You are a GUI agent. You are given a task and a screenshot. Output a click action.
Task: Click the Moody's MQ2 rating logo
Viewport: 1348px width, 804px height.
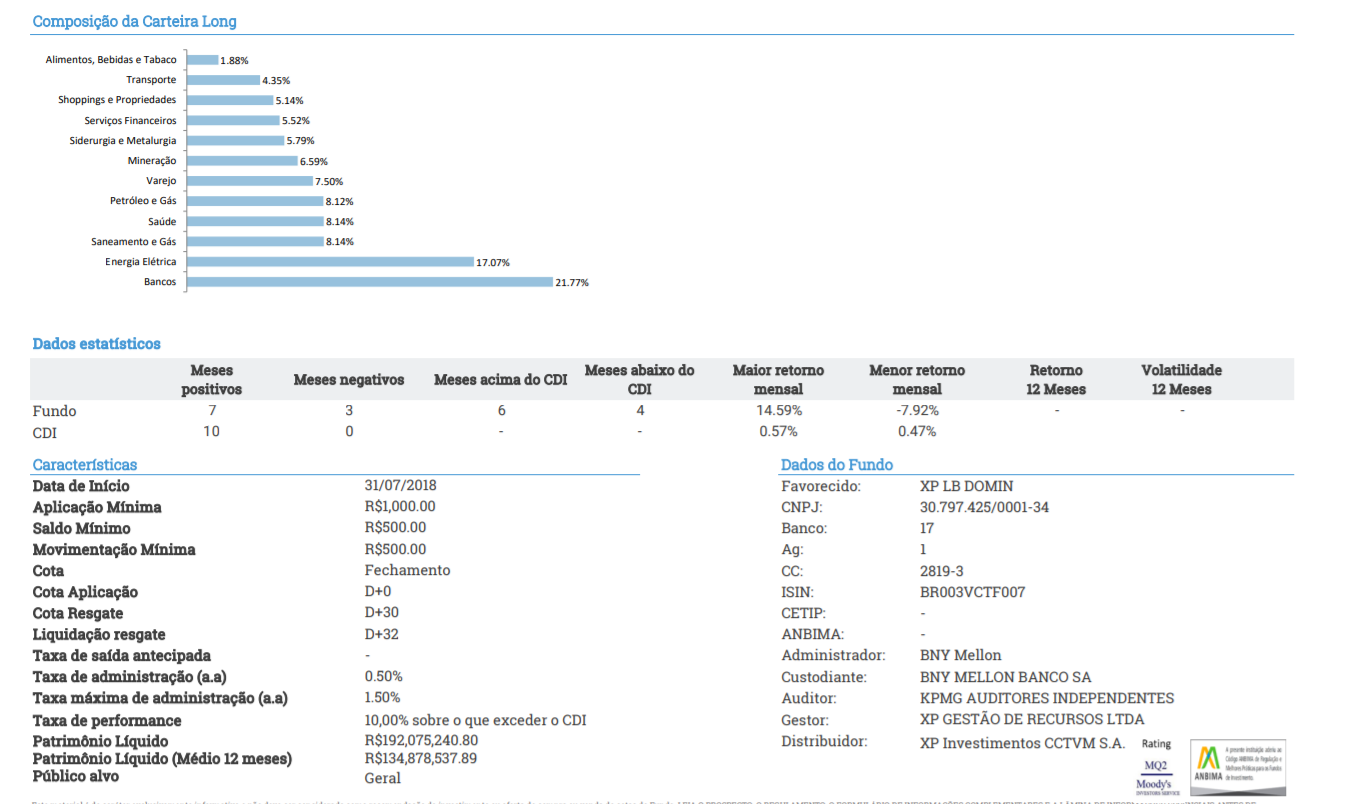coord(1155,775)
